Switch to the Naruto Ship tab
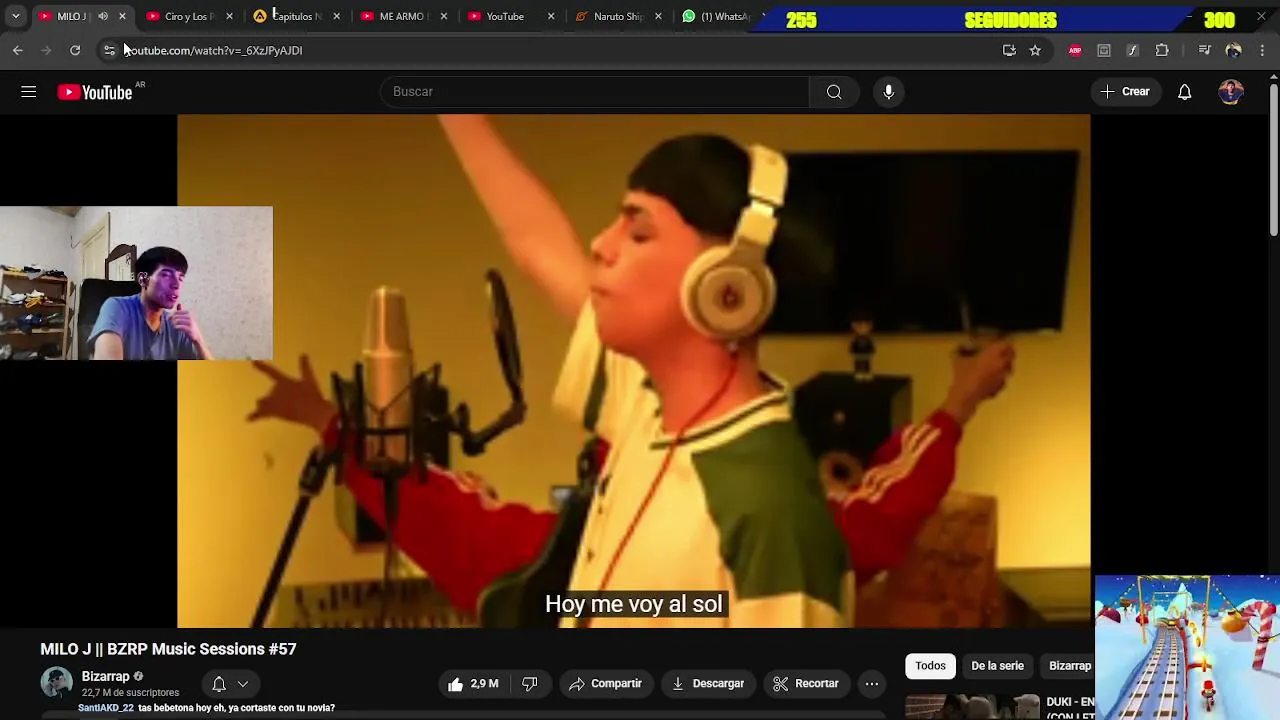Image resolution: width=1280 pixels, height=720 pixels. (x=618, y=16)
